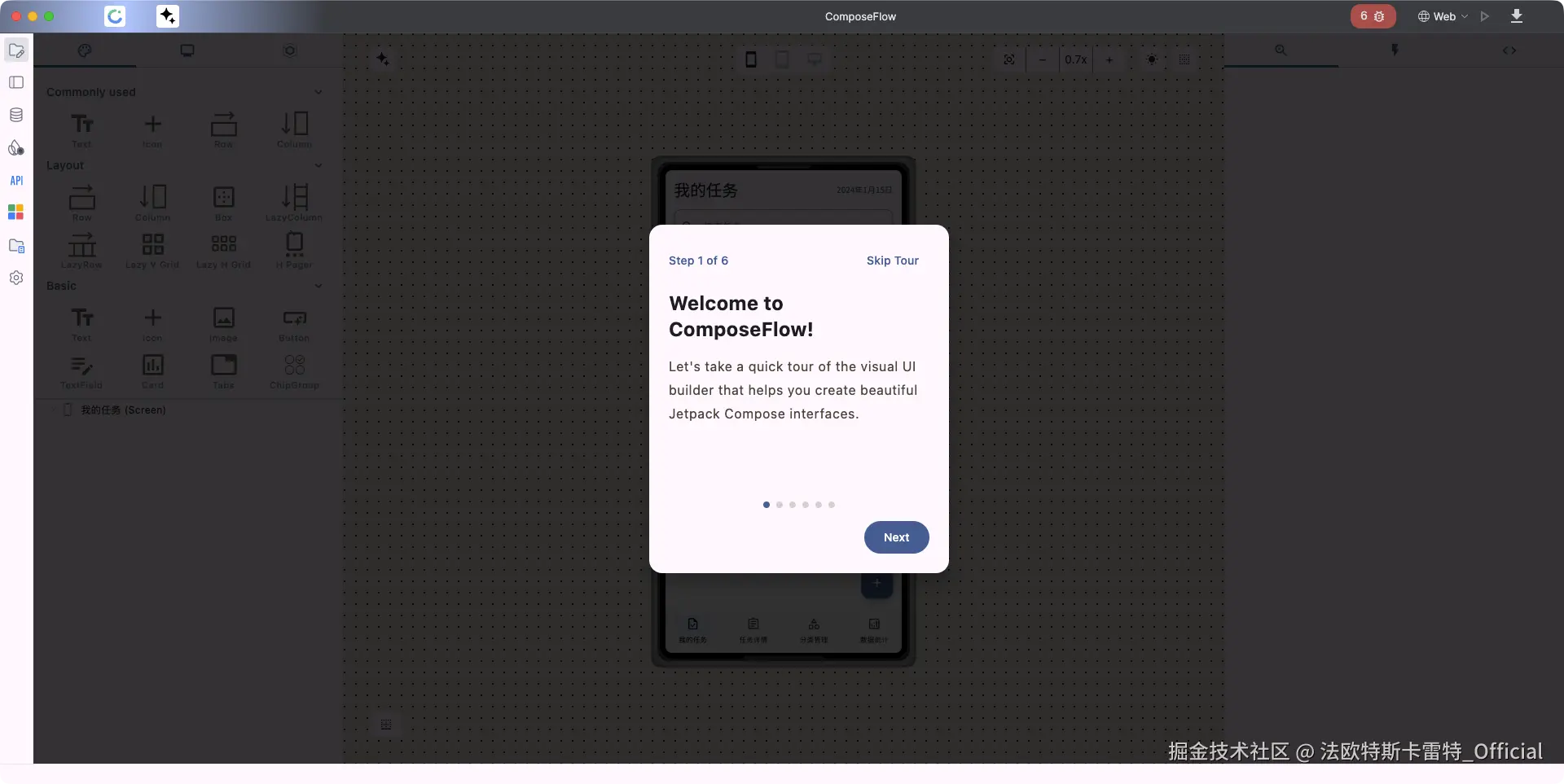Screen dimensions: 1564x784
Task: Open the Web platform dropdown
Action: coord(1443,16)
